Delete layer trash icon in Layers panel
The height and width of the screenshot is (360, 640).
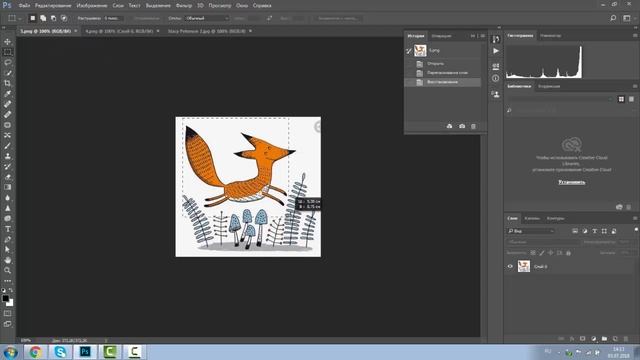[x=626, y=339]
